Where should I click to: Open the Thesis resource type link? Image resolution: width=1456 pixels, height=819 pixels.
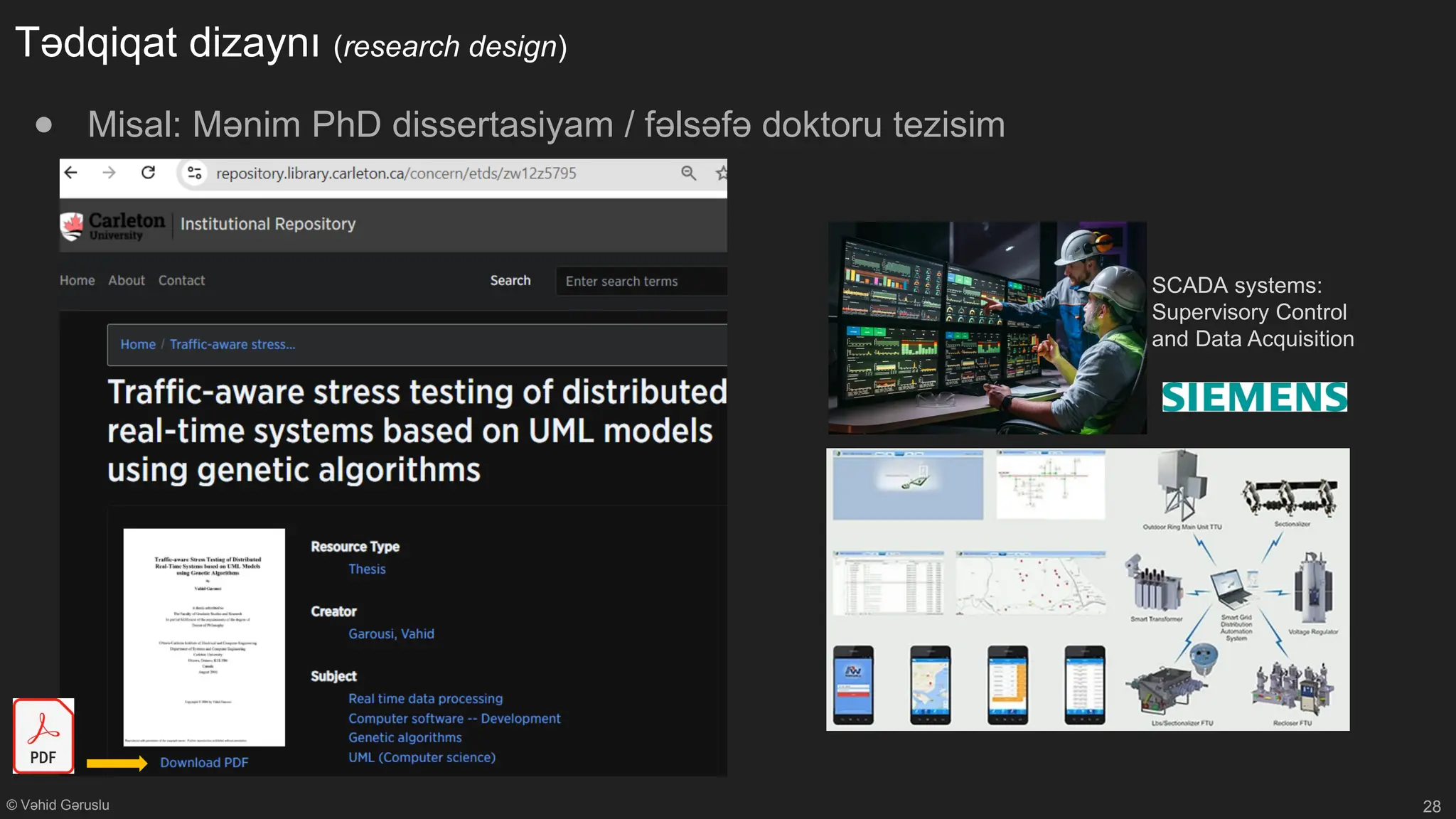coord(367,569)
